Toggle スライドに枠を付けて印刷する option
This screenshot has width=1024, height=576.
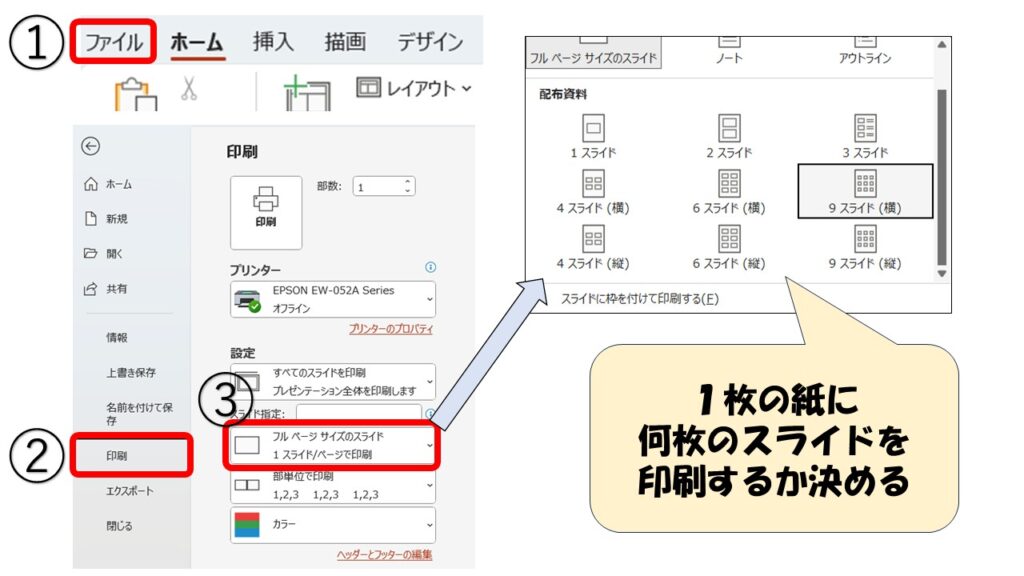tap(640, 299)
